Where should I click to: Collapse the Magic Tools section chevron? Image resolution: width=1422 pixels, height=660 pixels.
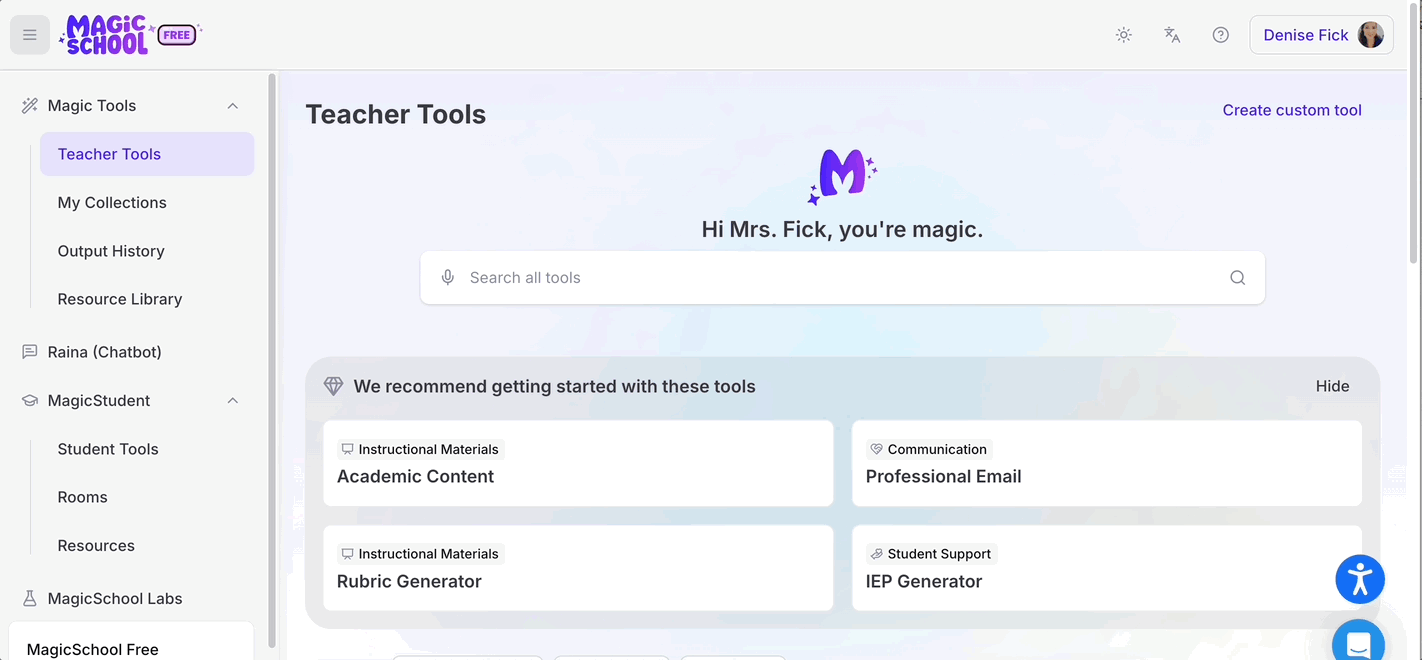232,105
